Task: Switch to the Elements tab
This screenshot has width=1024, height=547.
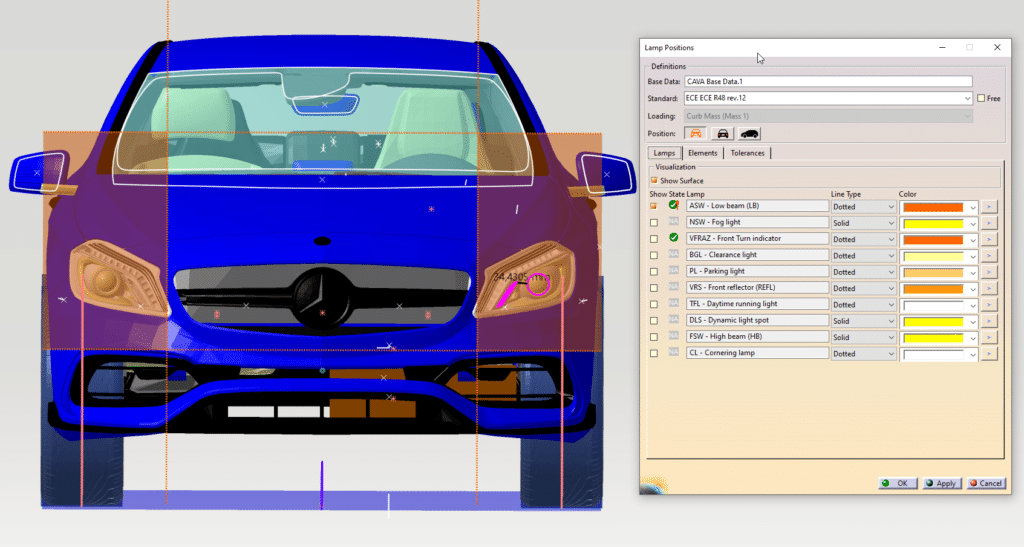Action: click(703, 153)
